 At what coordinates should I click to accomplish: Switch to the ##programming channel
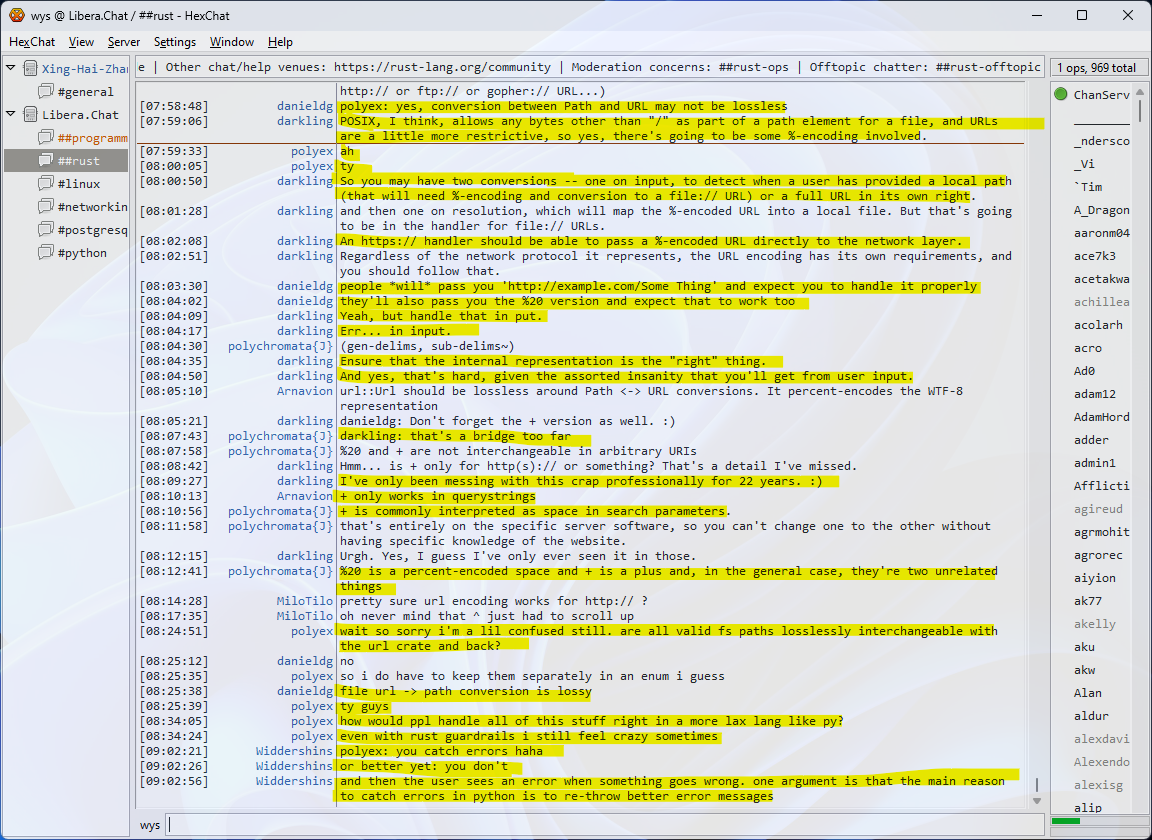pos(92,138)
